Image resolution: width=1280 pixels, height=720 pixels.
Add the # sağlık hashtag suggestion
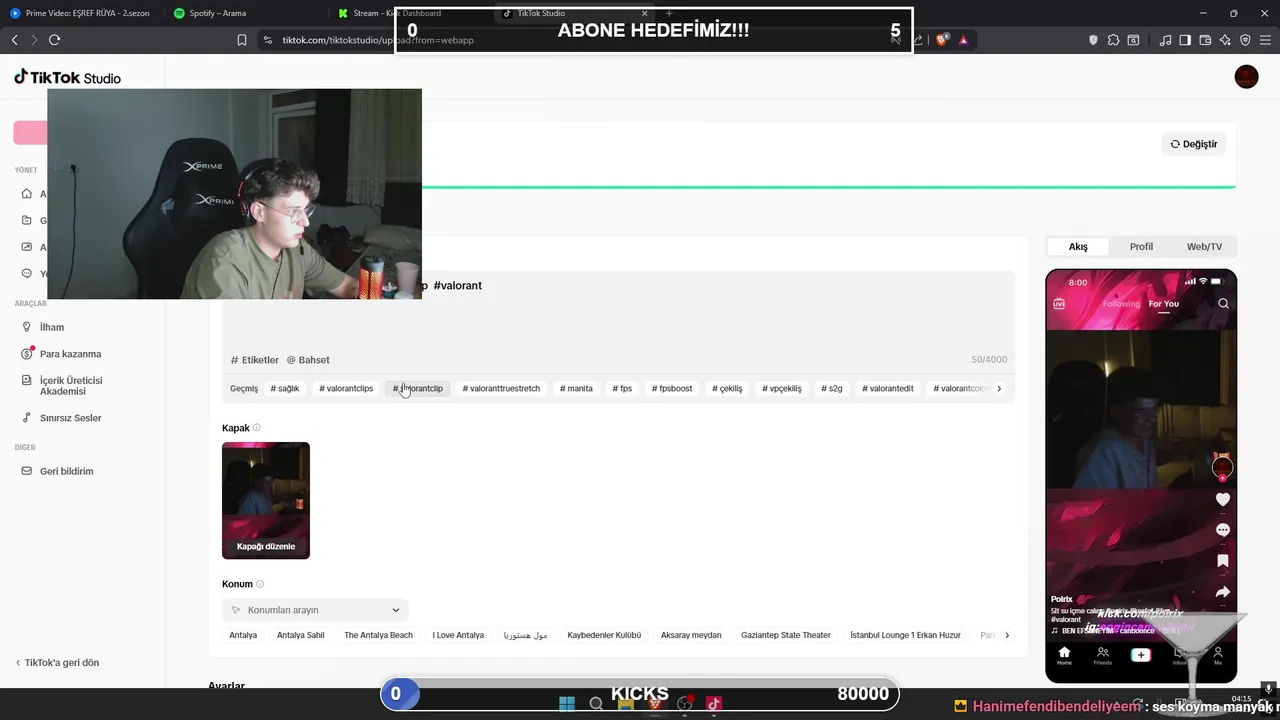pos(285,388)
